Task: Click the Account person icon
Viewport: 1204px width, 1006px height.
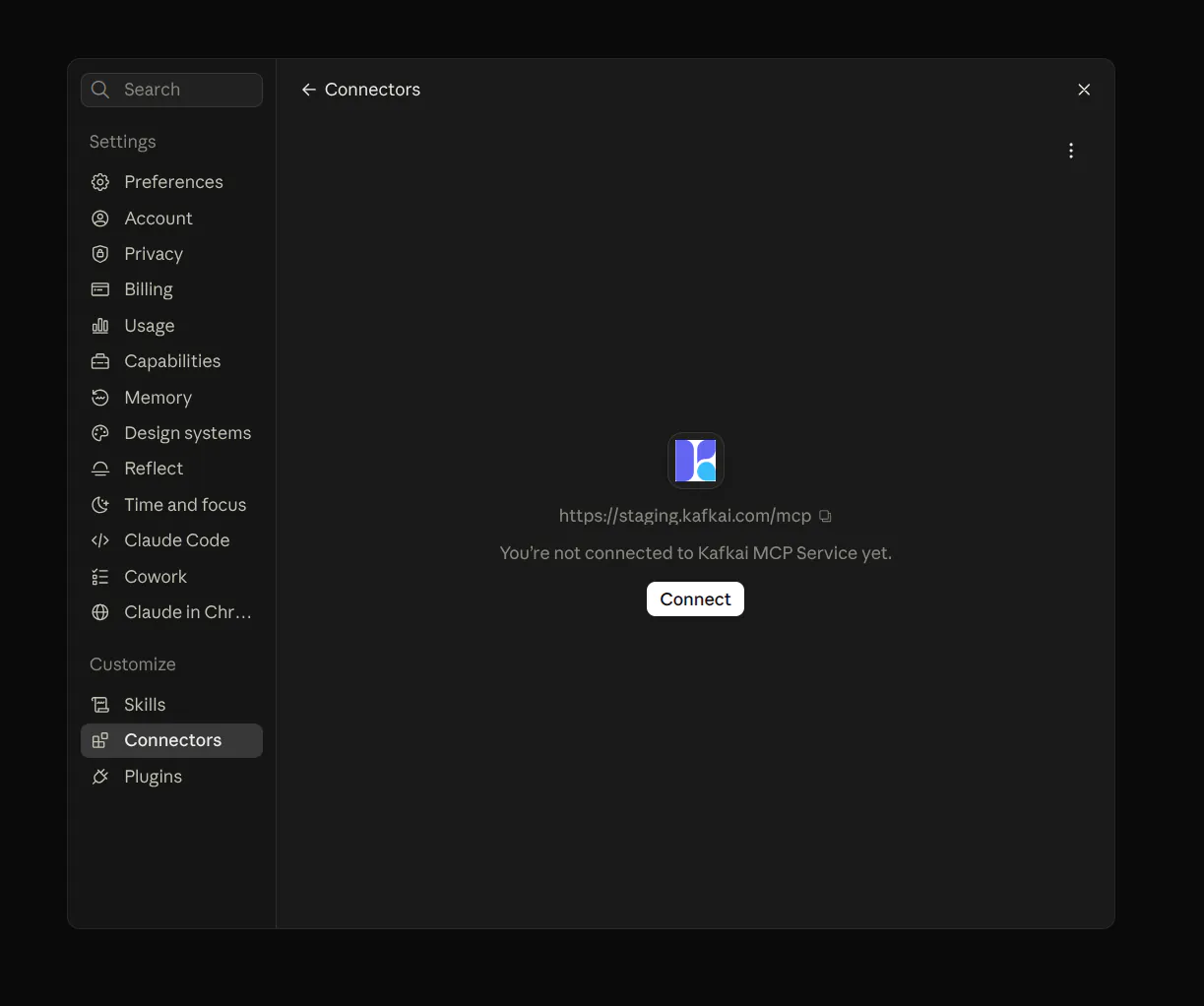Action: coord(100,219)
